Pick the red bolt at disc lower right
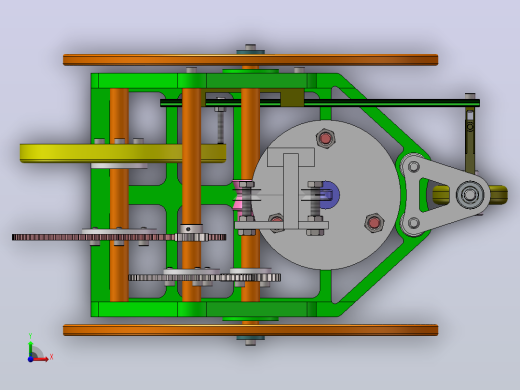 [x=374, y=223]
